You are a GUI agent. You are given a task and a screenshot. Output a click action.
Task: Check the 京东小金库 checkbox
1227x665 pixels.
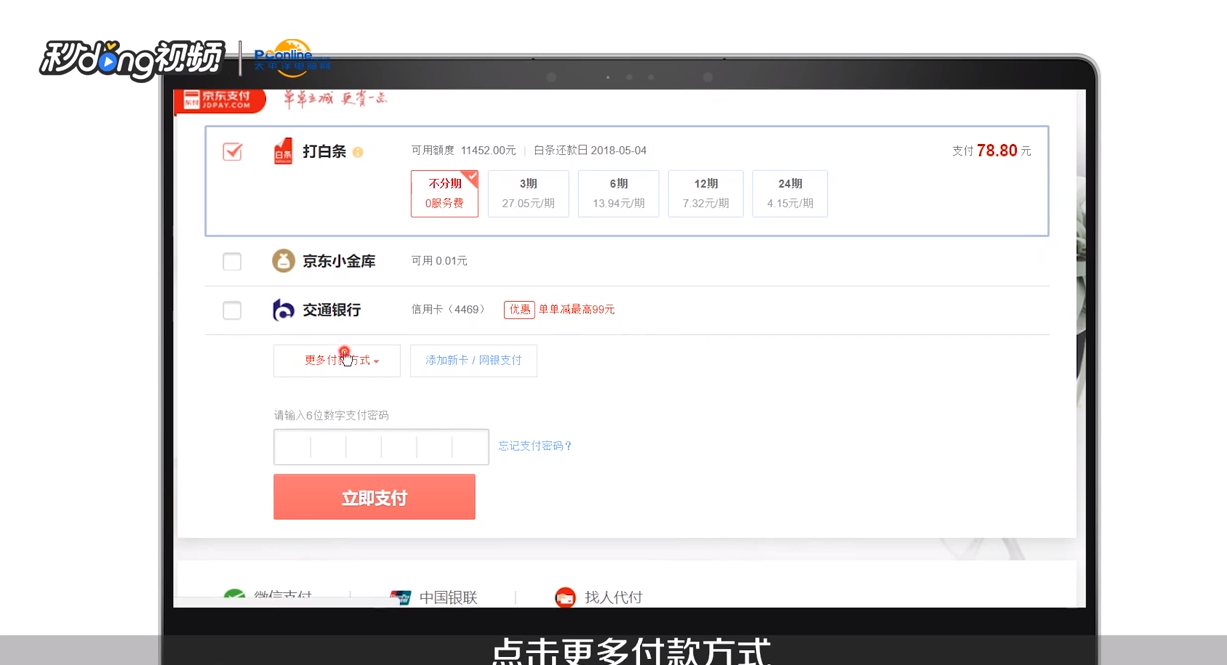pos(232,261)
